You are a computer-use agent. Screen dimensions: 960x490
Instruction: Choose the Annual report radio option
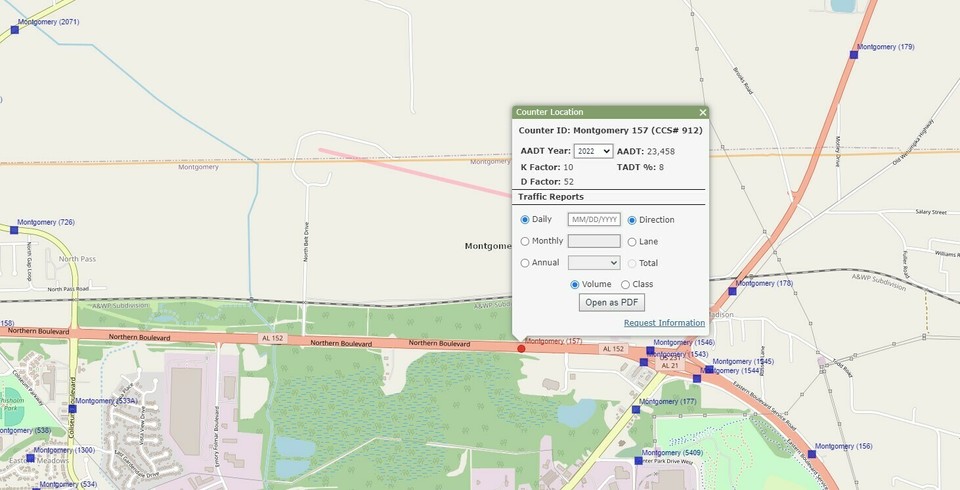coord(526,263)
